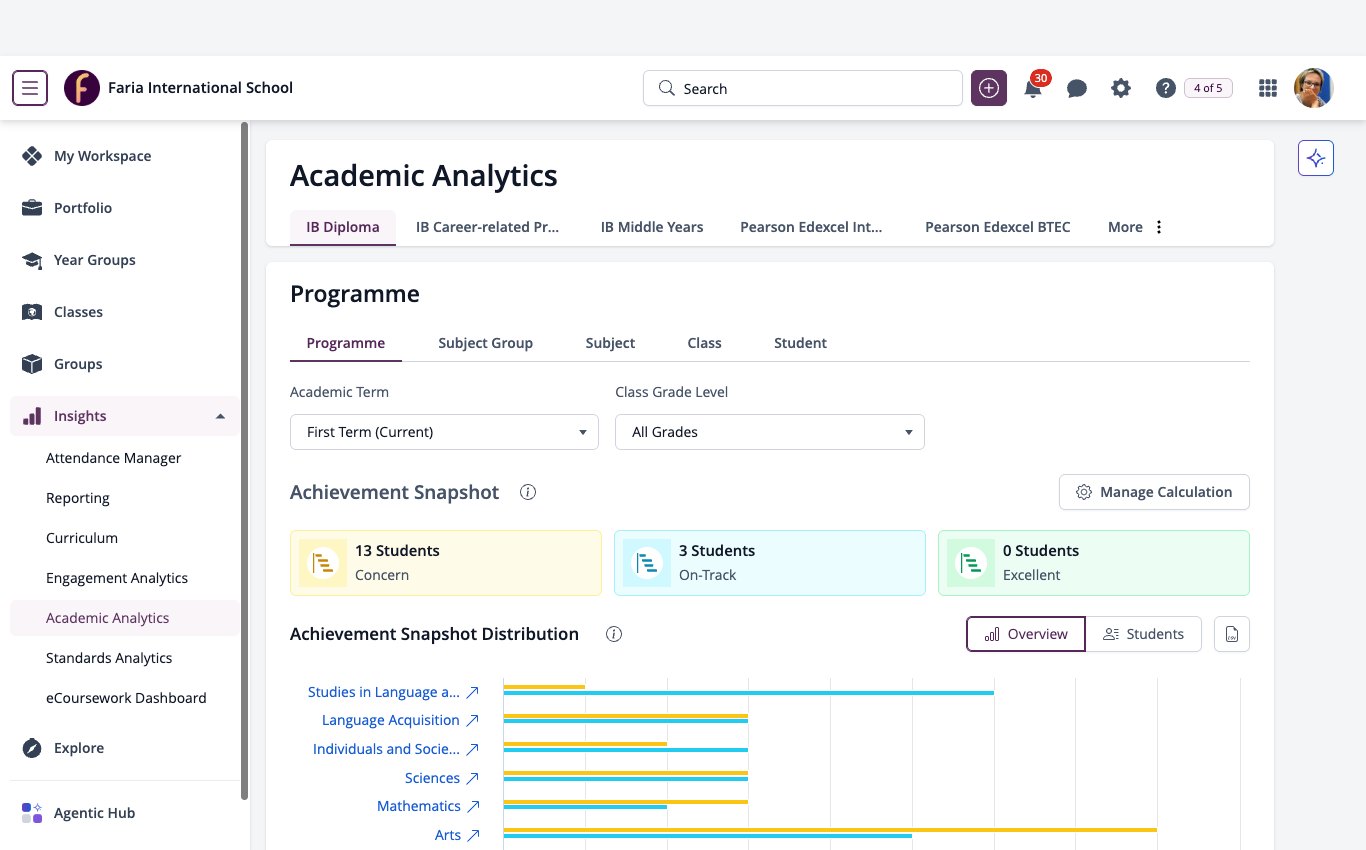The width and height of the screenshot is (1366, 850).
Task: Open Individuals and Socie... subject link
Action: click(x=386, y=749)
